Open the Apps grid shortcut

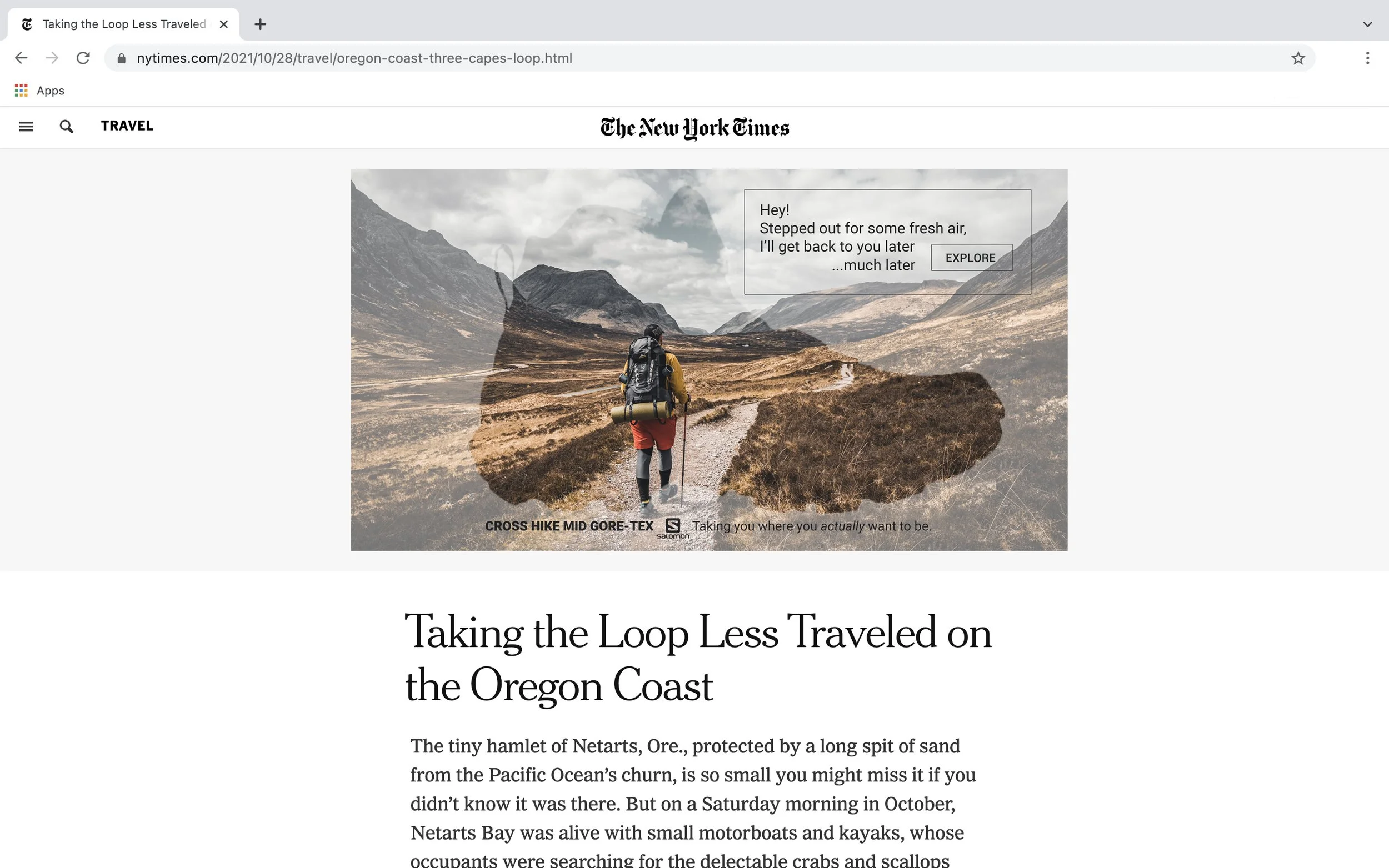39,90
